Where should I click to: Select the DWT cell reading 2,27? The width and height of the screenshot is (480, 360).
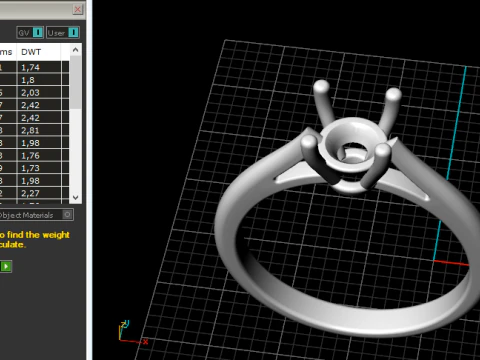click(39, 193)
